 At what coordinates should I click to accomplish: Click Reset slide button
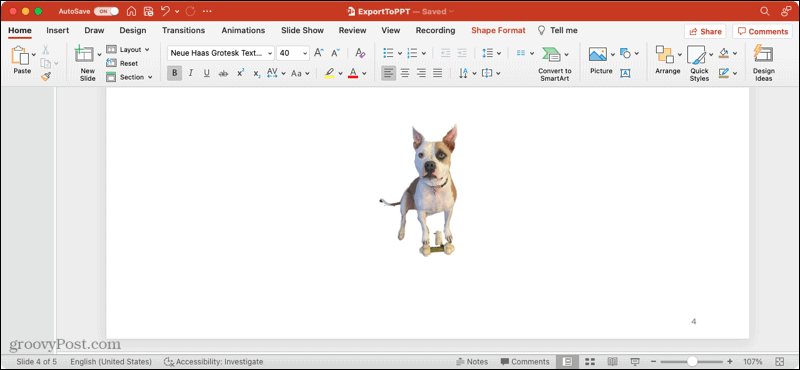pyautogui.click(x=122, y=63)
